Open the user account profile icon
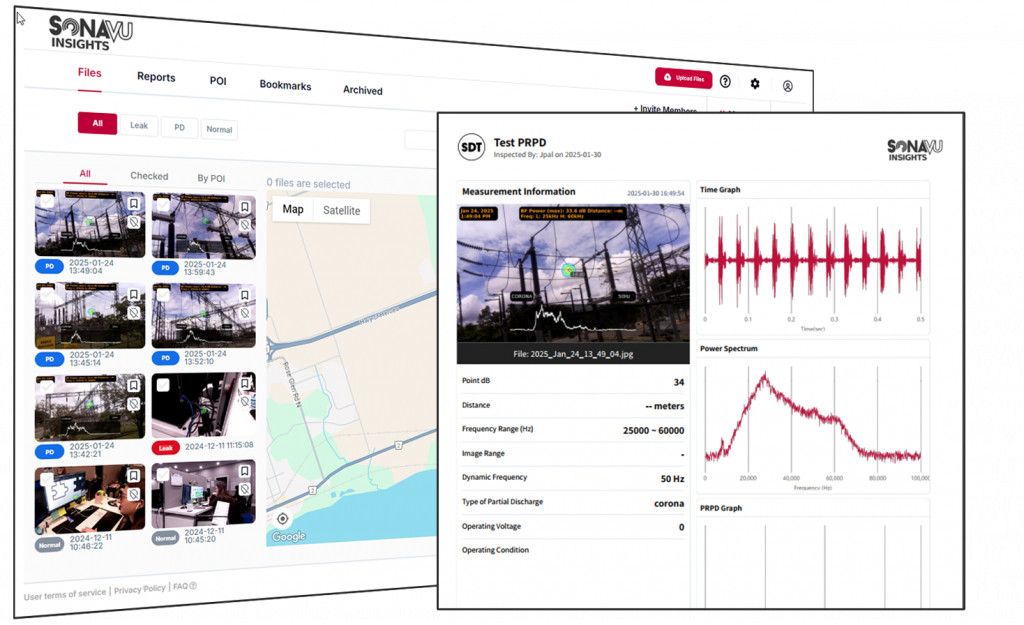 (x=789, y=86)
